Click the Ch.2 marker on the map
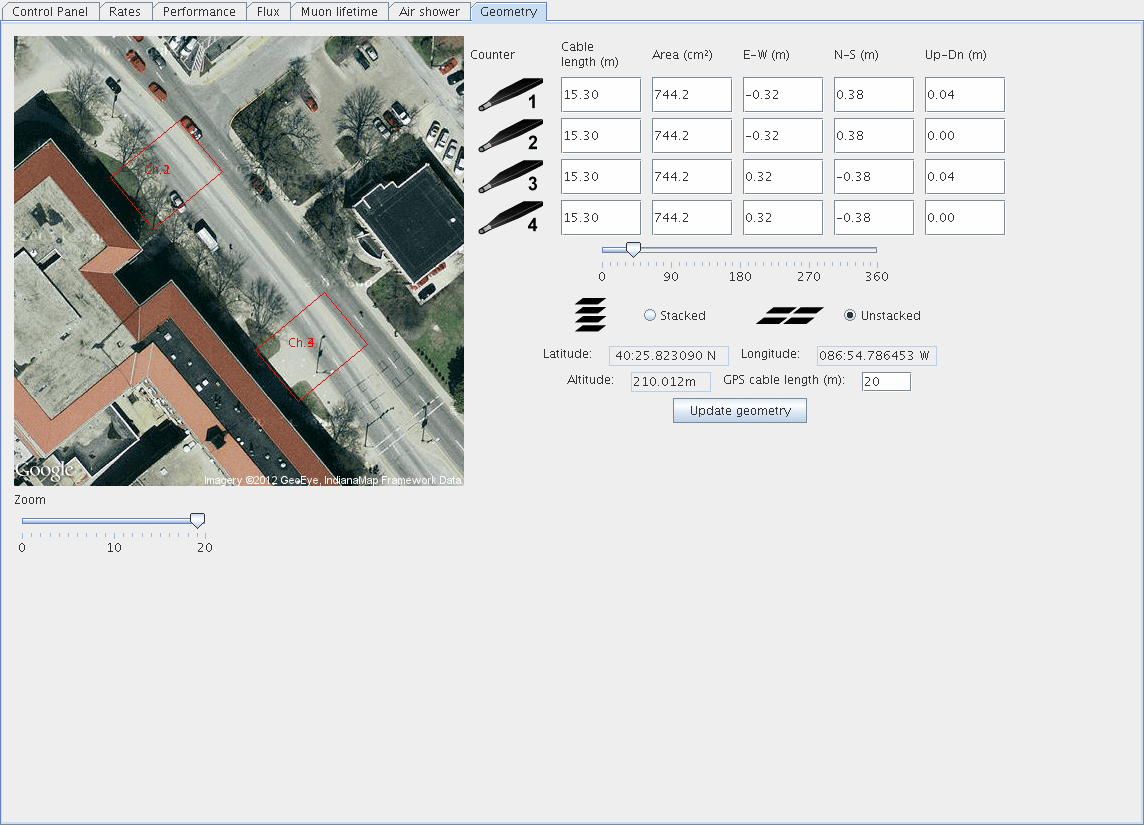 pos(157,170)
